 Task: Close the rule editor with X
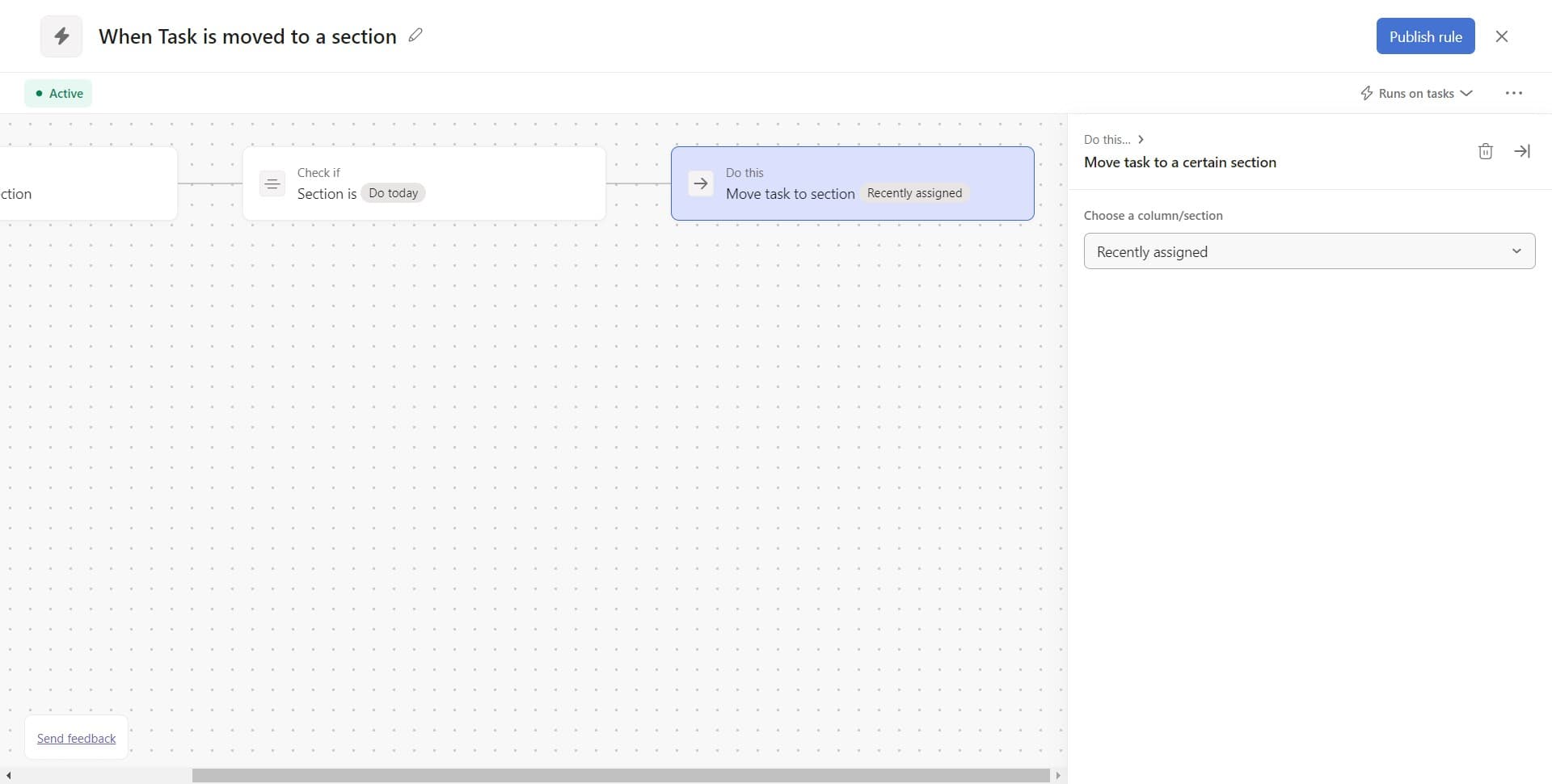[1501, 36]
